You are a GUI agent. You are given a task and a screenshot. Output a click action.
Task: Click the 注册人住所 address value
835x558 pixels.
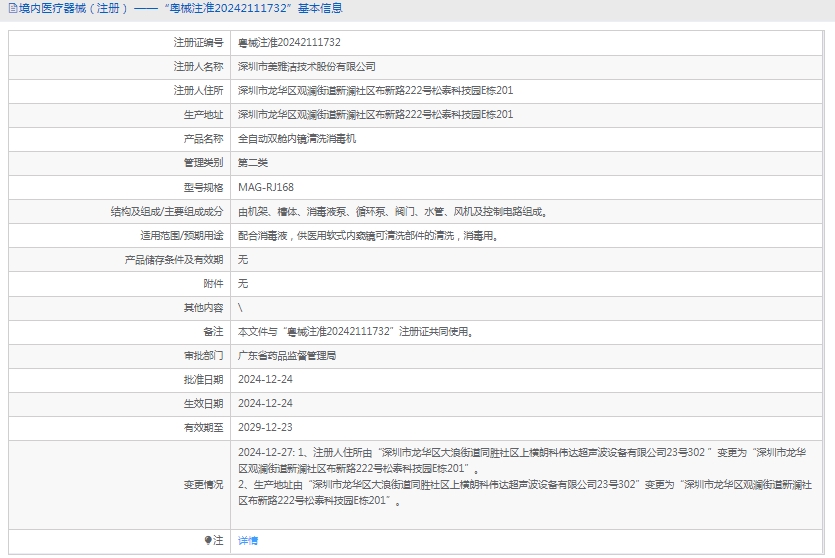click(375, 91)
